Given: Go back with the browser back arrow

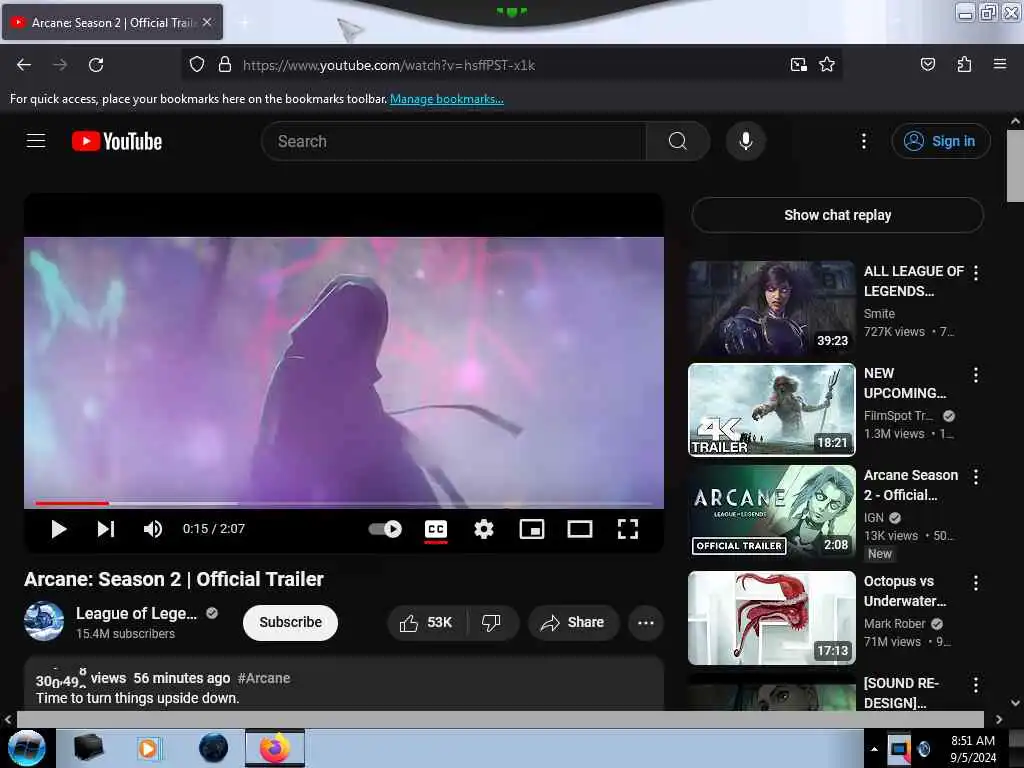Looking at the screenshot, I should tap(24, 65).
